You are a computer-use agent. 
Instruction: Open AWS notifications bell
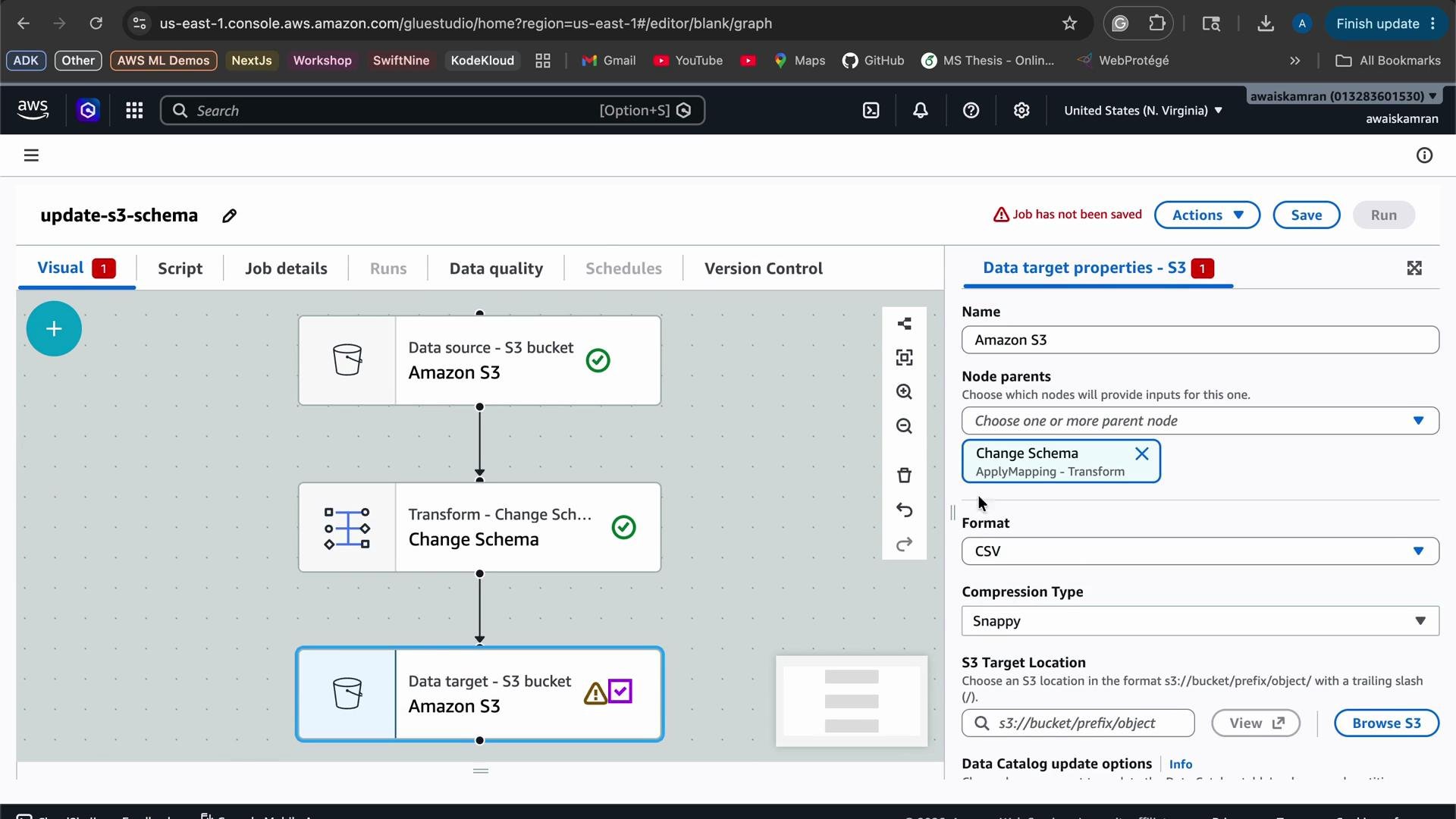tap(921, 111)
